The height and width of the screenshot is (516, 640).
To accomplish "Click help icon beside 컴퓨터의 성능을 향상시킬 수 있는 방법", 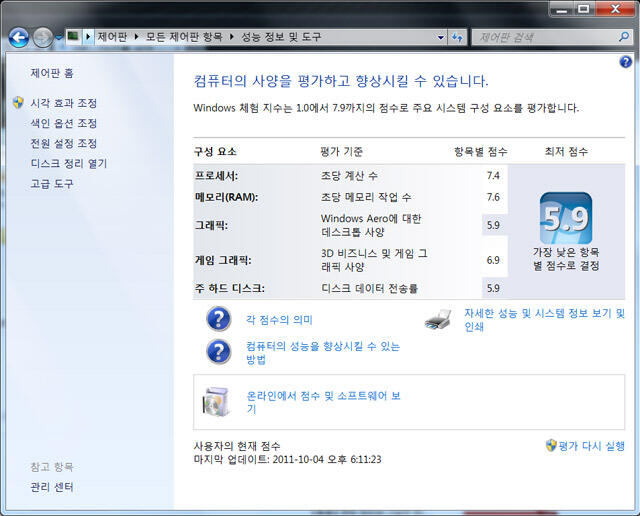I will pyautogui.click(x=219, y=352).
